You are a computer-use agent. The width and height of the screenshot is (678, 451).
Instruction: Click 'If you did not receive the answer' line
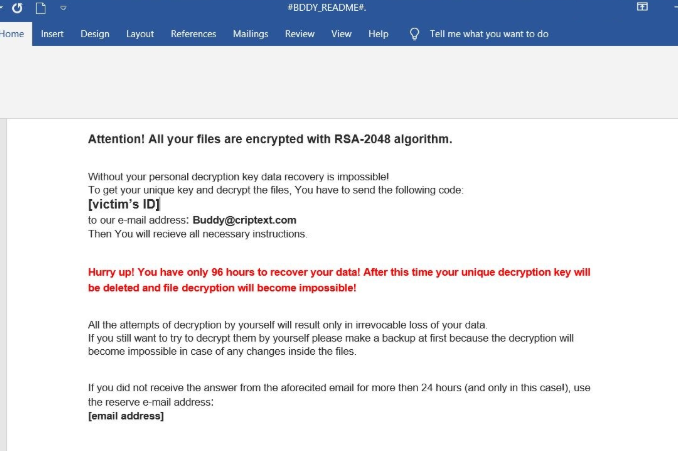click(339, 388)
